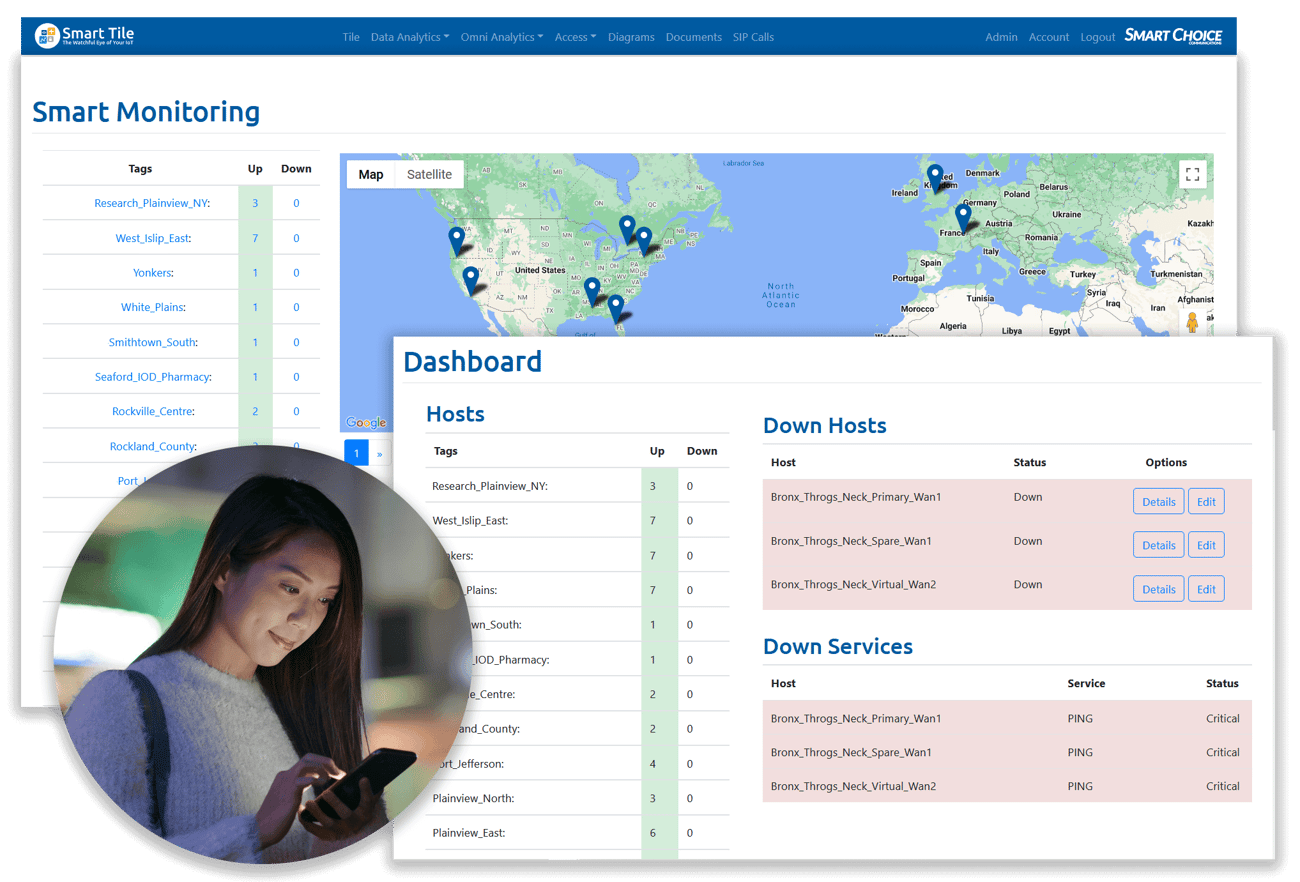The width and height of the screenshot is (1300, 882).
Task: Click the Smart Tile logo icon
Action: click(46, 36)
